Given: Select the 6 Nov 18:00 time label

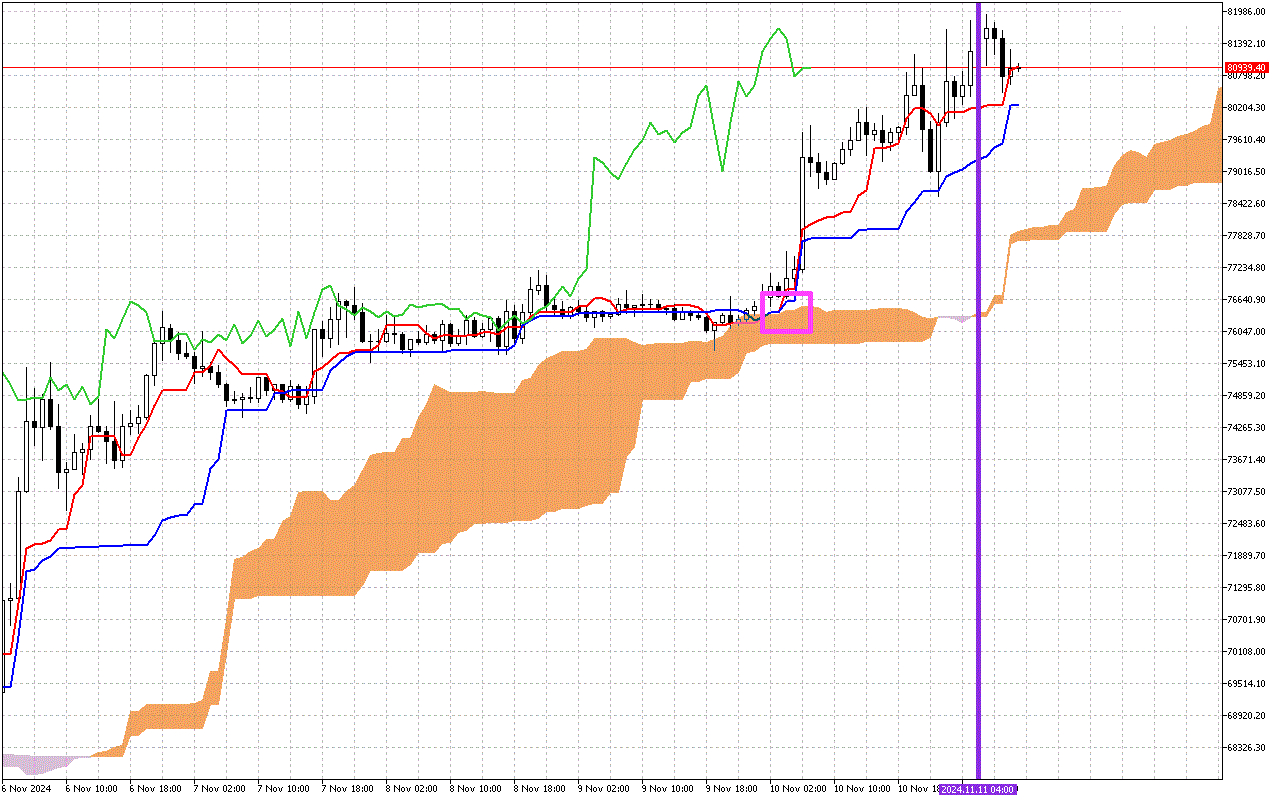Looking at the screenshot, I should pos(155,789).
